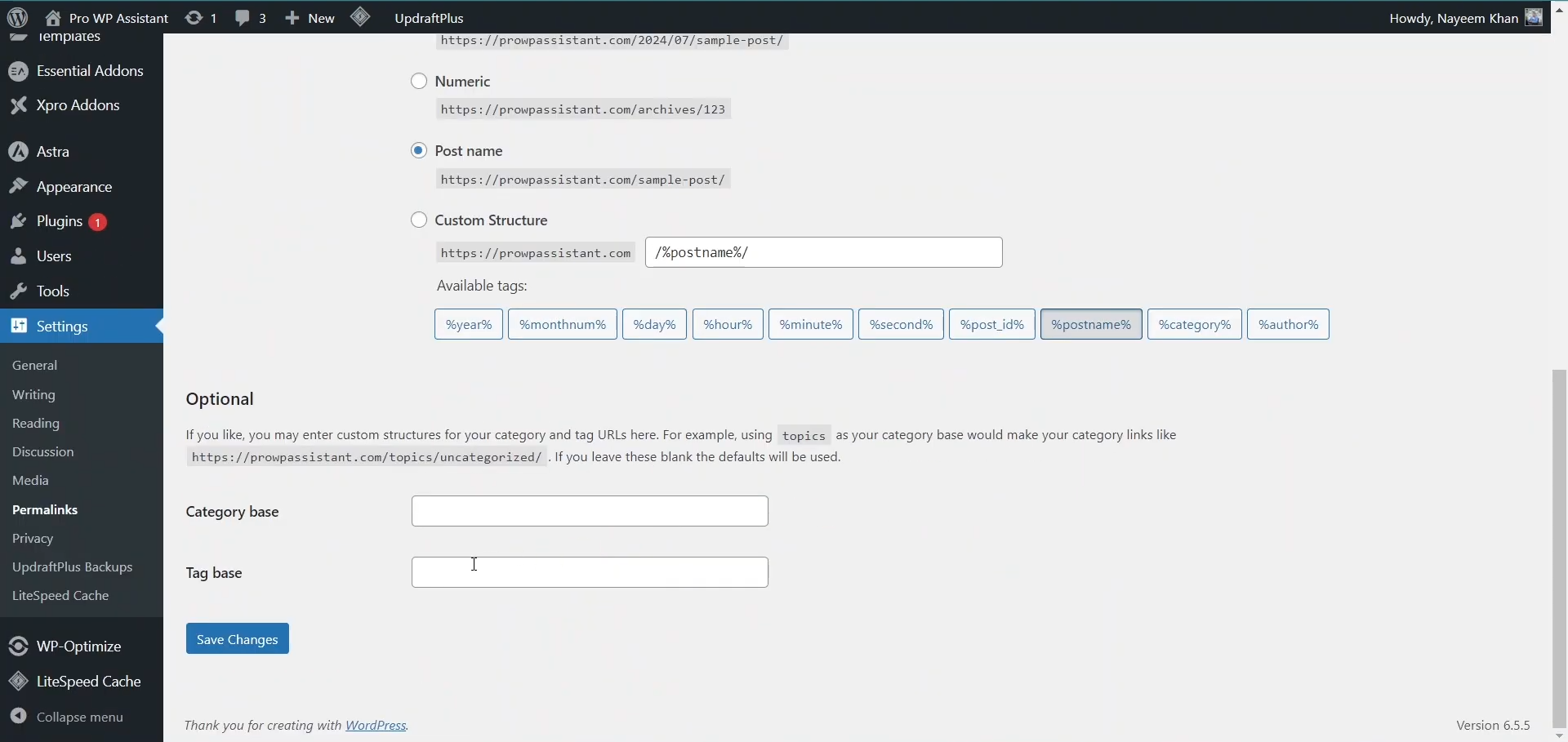The width and height of the screenshot is (1568, 742).
Task: Select the Xpro Addons sidebar icon
Action: pyautogui.click(x=17, y=105)
